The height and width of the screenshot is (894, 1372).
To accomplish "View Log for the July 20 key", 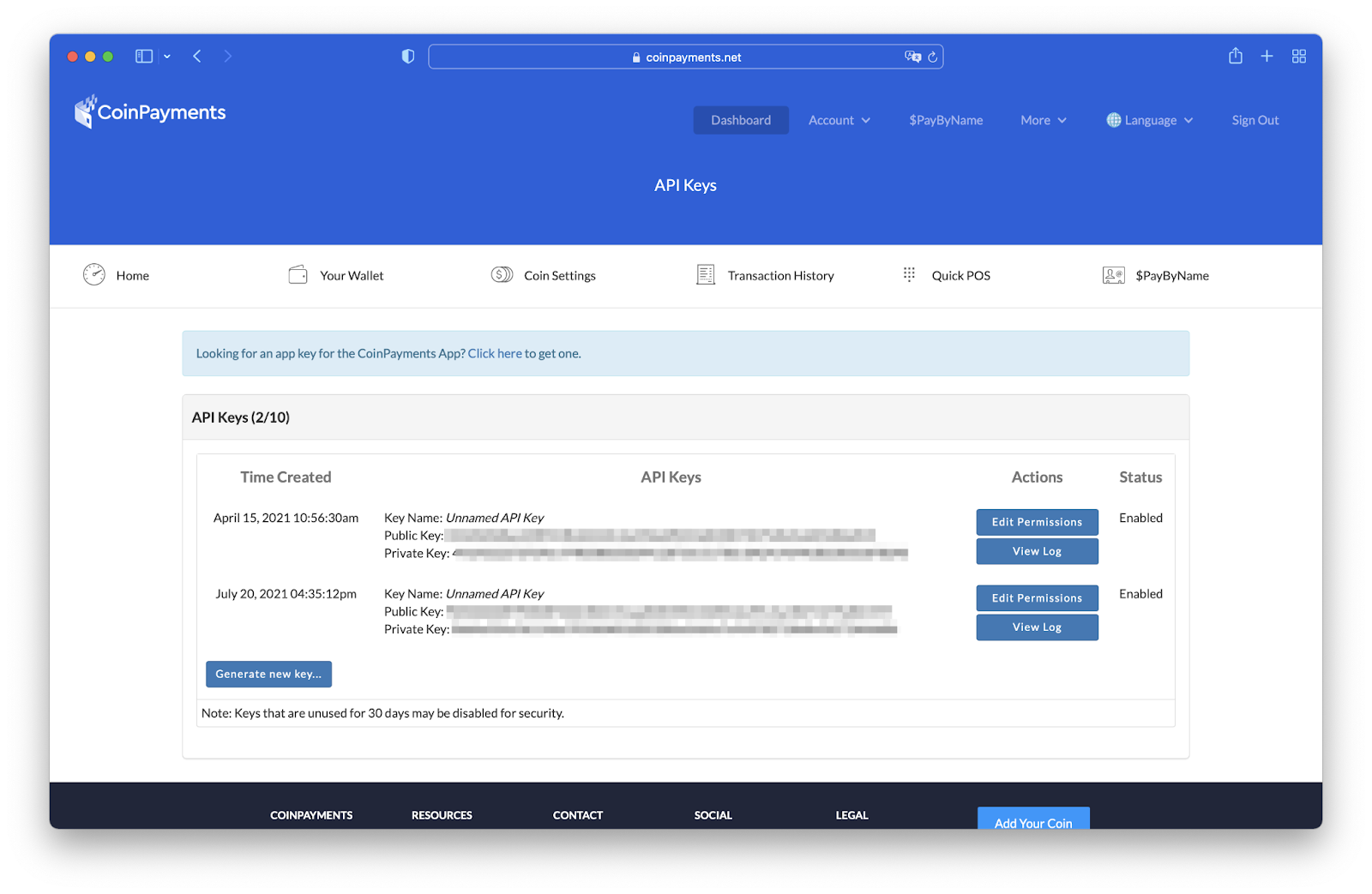I will pyautogui.click(x=1037, y=627).
